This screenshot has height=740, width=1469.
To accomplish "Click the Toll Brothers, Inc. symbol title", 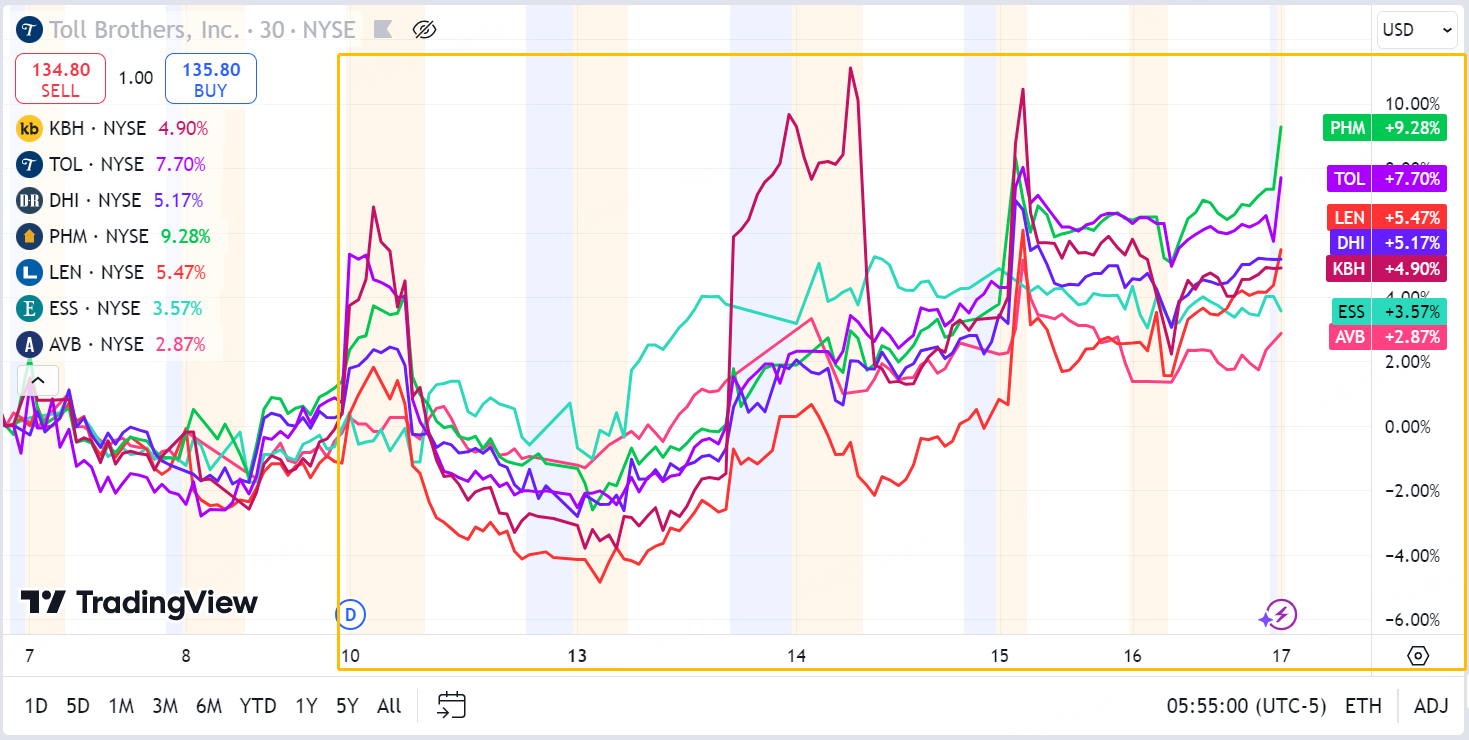I will pyautogui.click(x=145, y=29).
